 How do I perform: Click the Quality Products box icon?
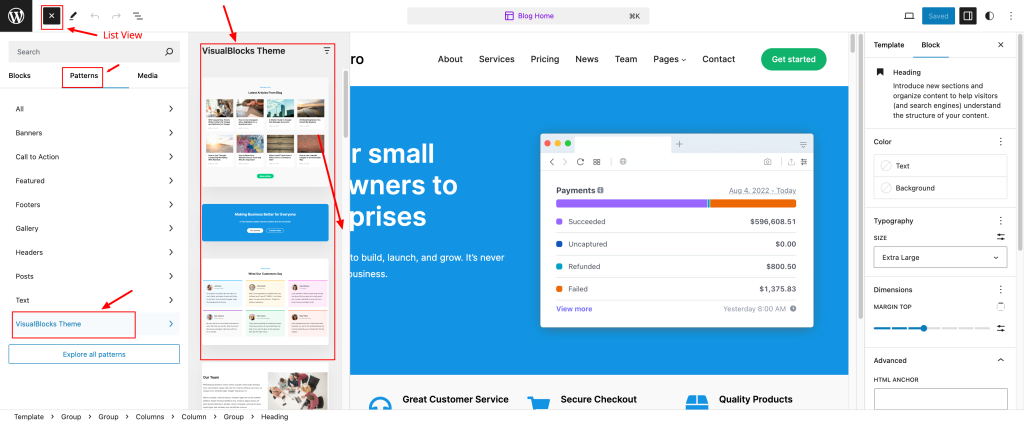[696, 404]
